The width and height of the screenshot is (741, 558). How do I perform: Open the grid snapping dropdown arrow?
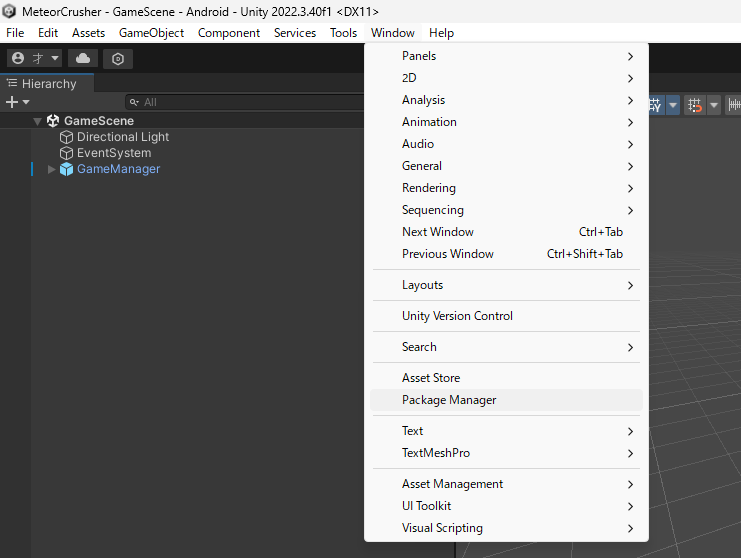(x=714, y=105)
